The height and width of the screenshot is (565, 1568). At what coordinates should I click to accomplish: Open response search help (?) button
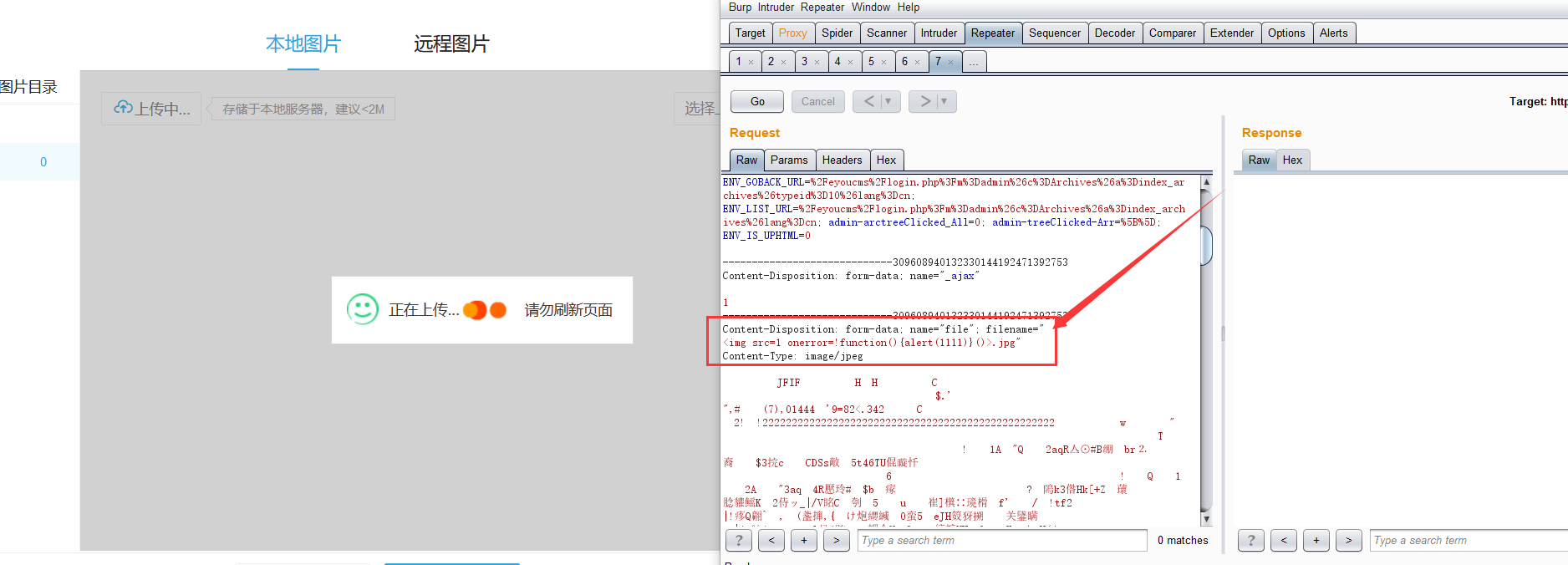pos(1251,541)
